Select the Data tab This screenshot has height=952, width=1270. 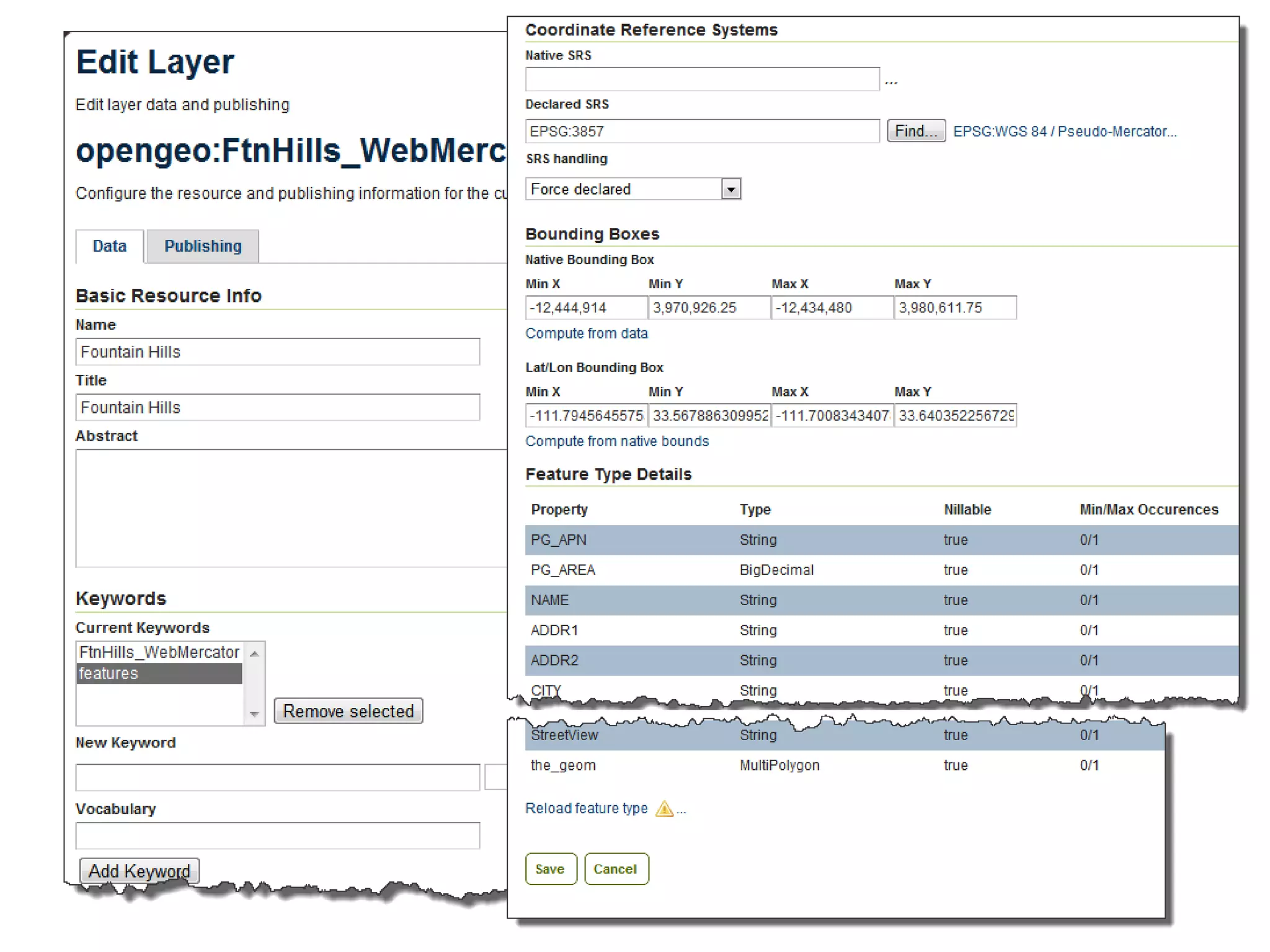point(110,246)
